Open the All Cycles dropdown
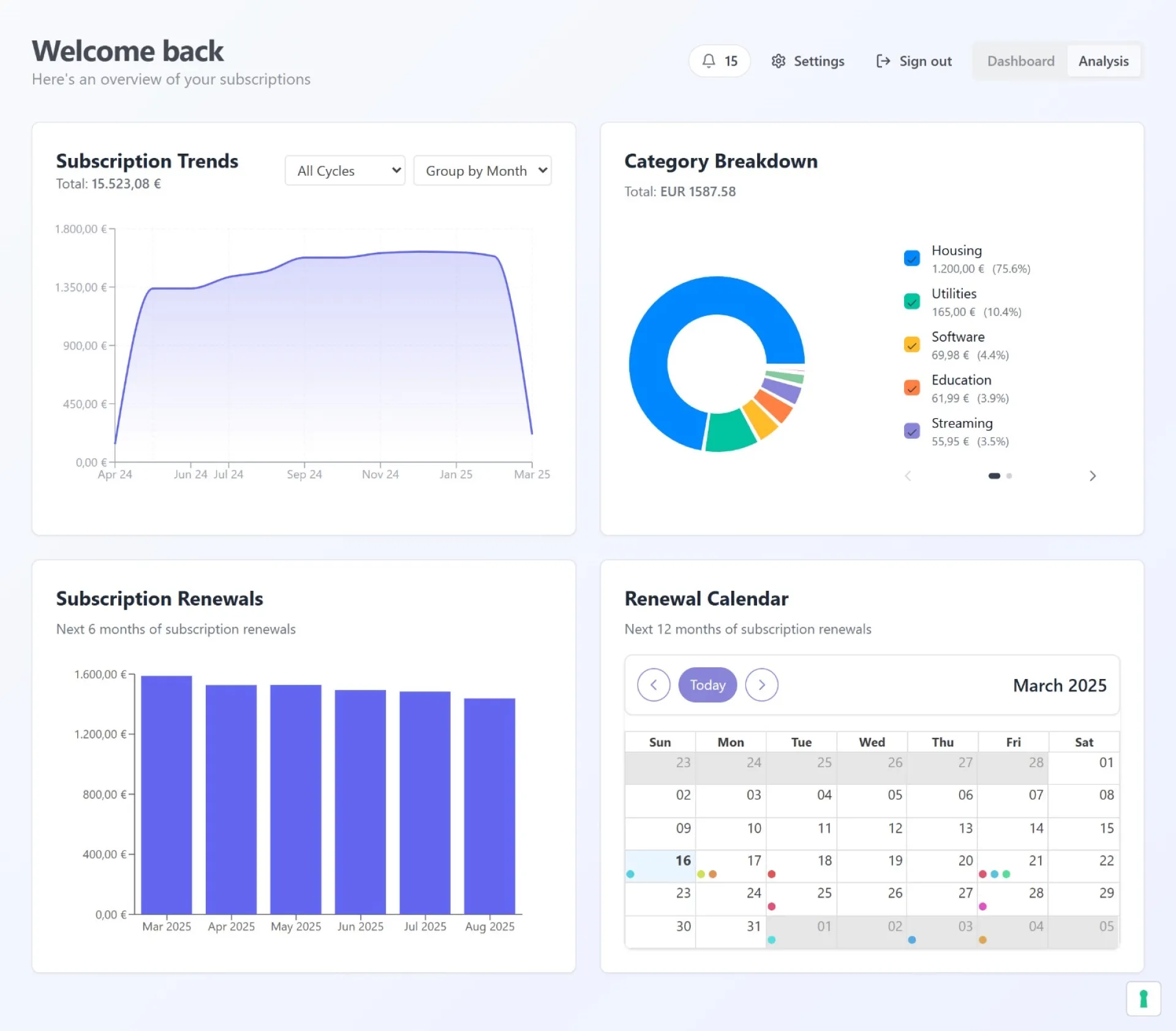 (x=345, y=171)
